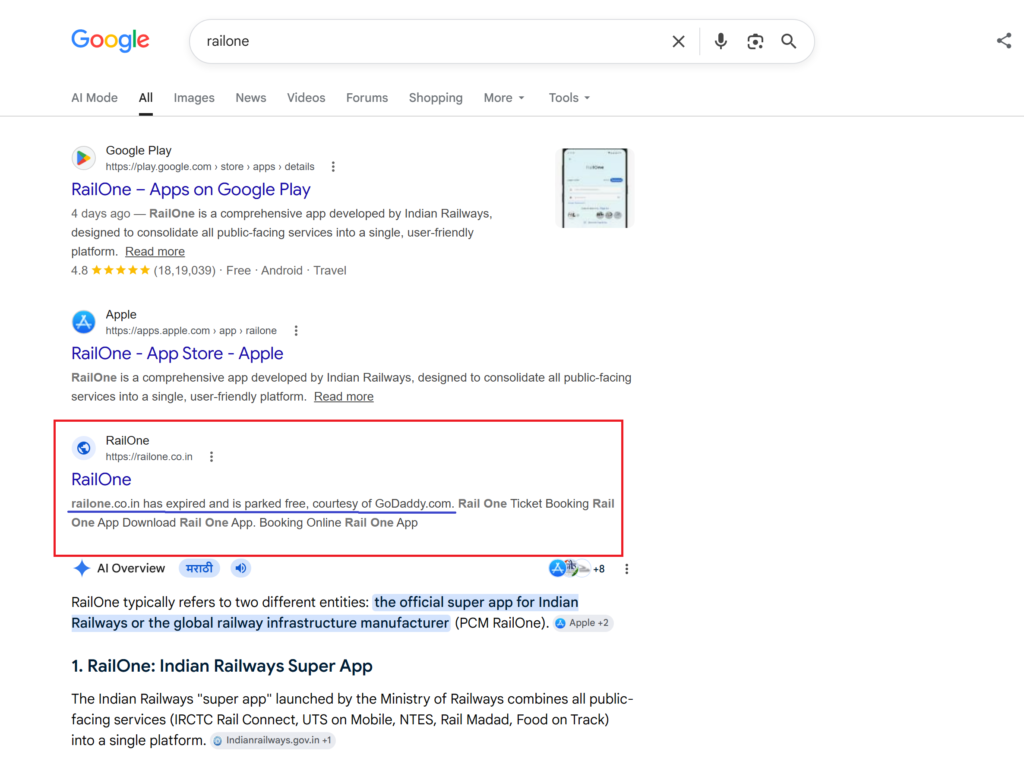Click the Google logo
This screenshot has width=1024, height=758.
[x=110, y=40]
